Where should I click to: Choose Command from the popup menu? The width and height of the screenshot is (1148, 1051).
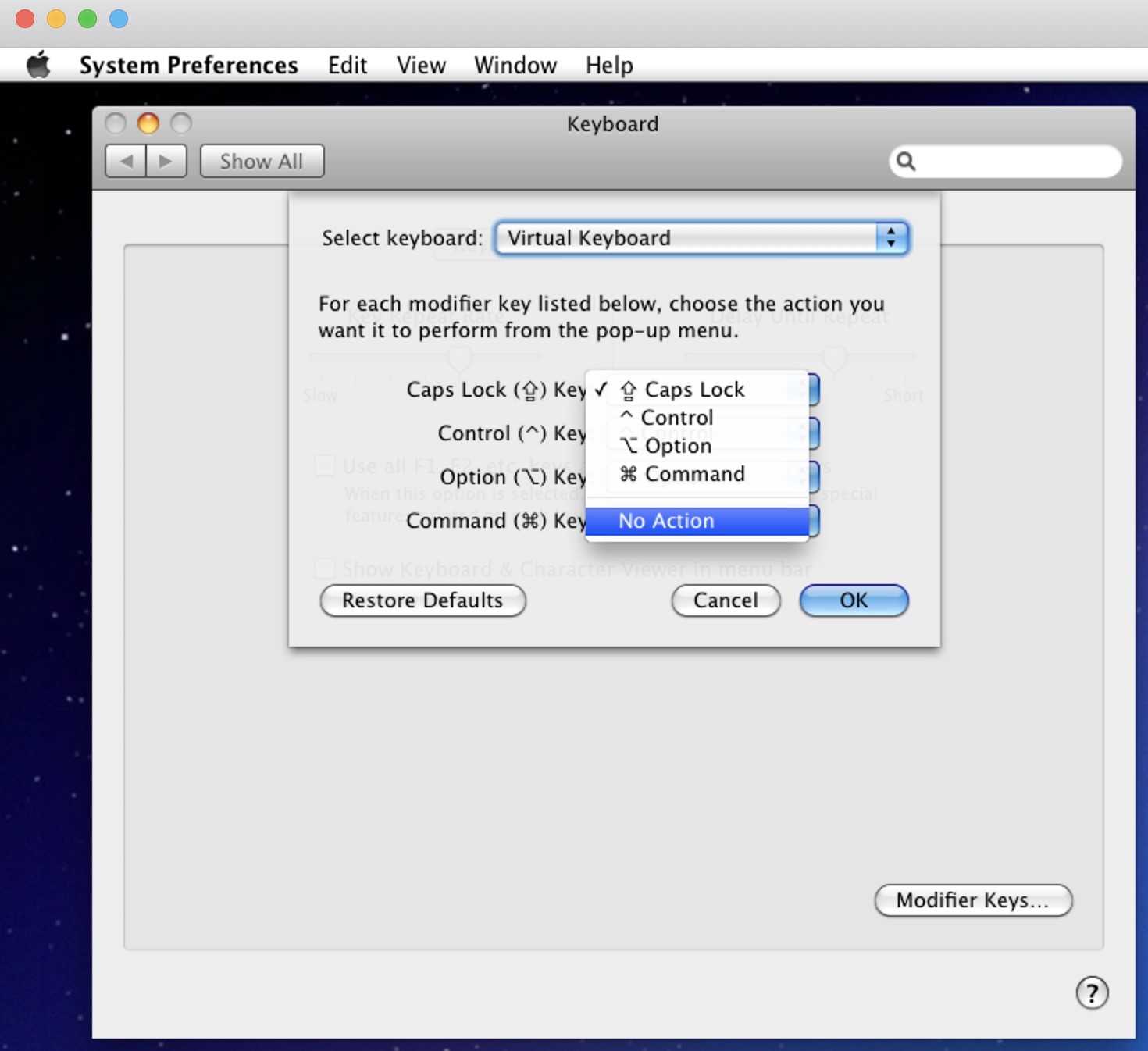click(x=697, y=474)
